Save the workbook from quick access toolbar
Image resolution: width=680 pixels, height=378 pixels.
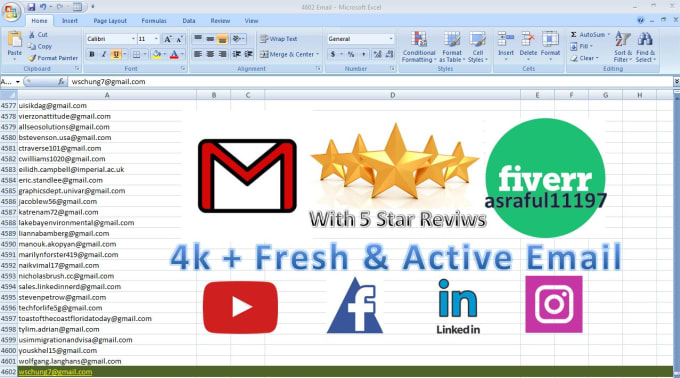[31, 7]
